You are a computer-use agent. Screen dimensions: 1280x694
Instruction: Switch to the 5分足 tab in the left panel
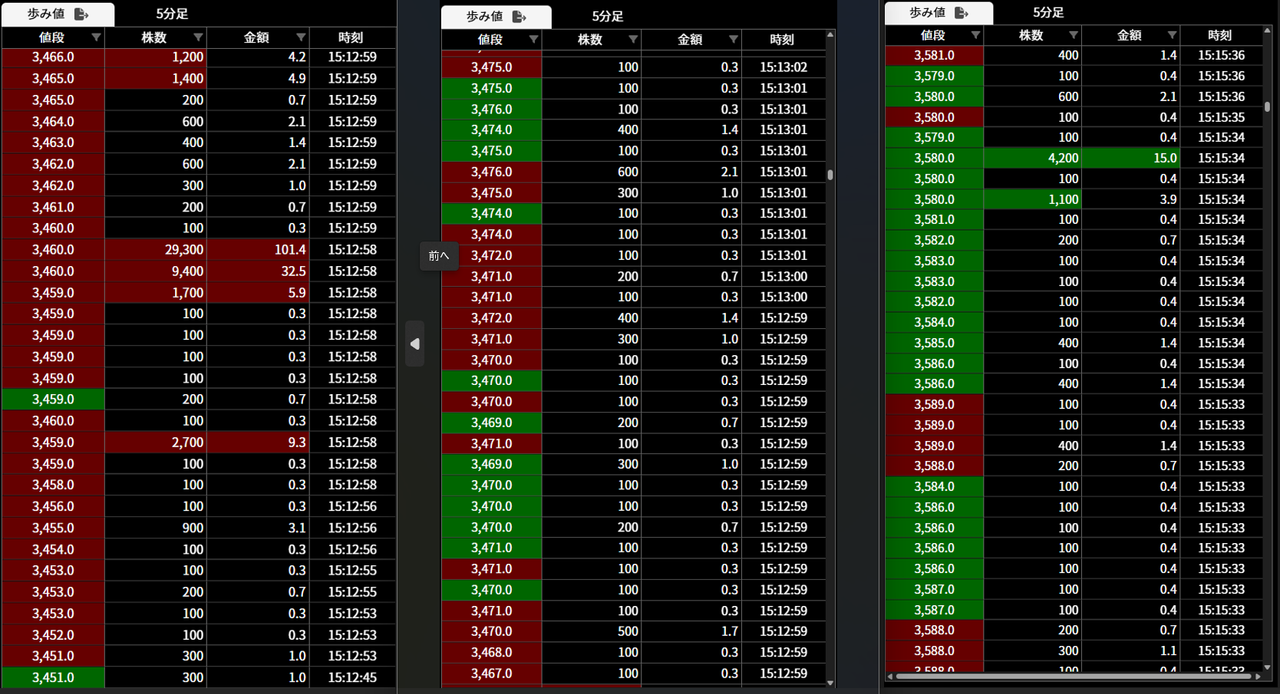tap(172, 14)
